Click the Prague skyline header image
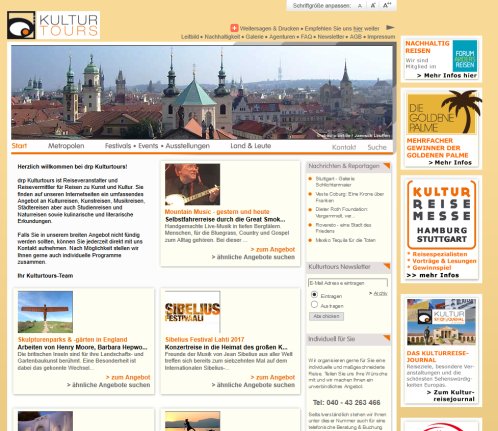The height and width of the screenshot is (431, 498). (x=202, y=92)
